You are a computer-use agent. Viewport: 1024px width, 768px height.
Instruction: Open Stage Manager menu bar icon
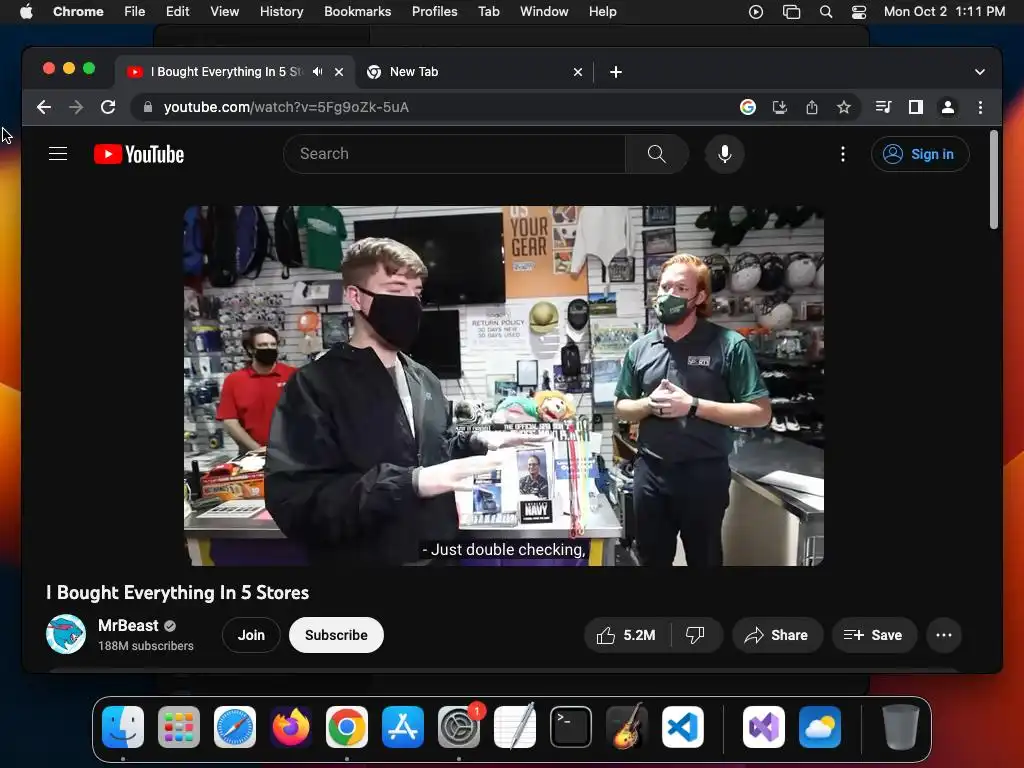pos(791,11)
